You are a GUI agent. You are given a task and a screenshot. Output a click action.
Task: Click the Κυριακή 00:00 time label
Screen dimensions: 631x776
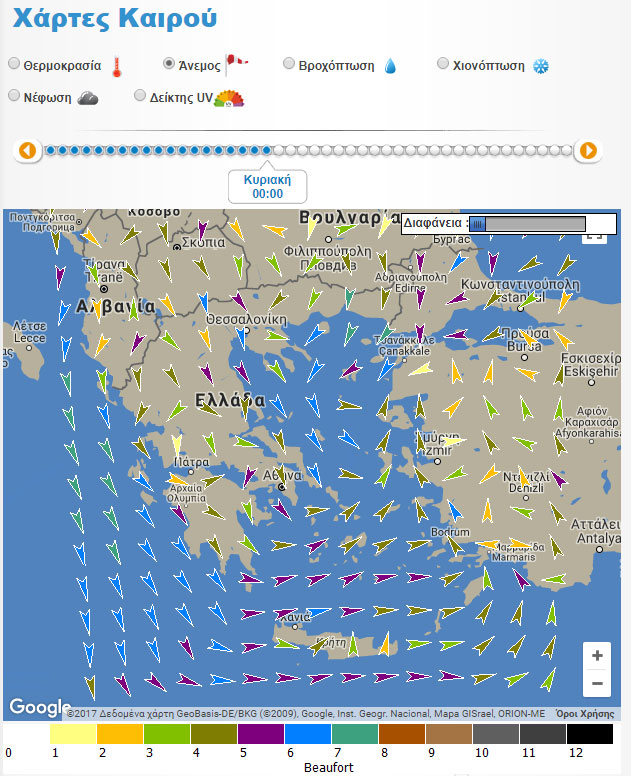coord(267,187)
